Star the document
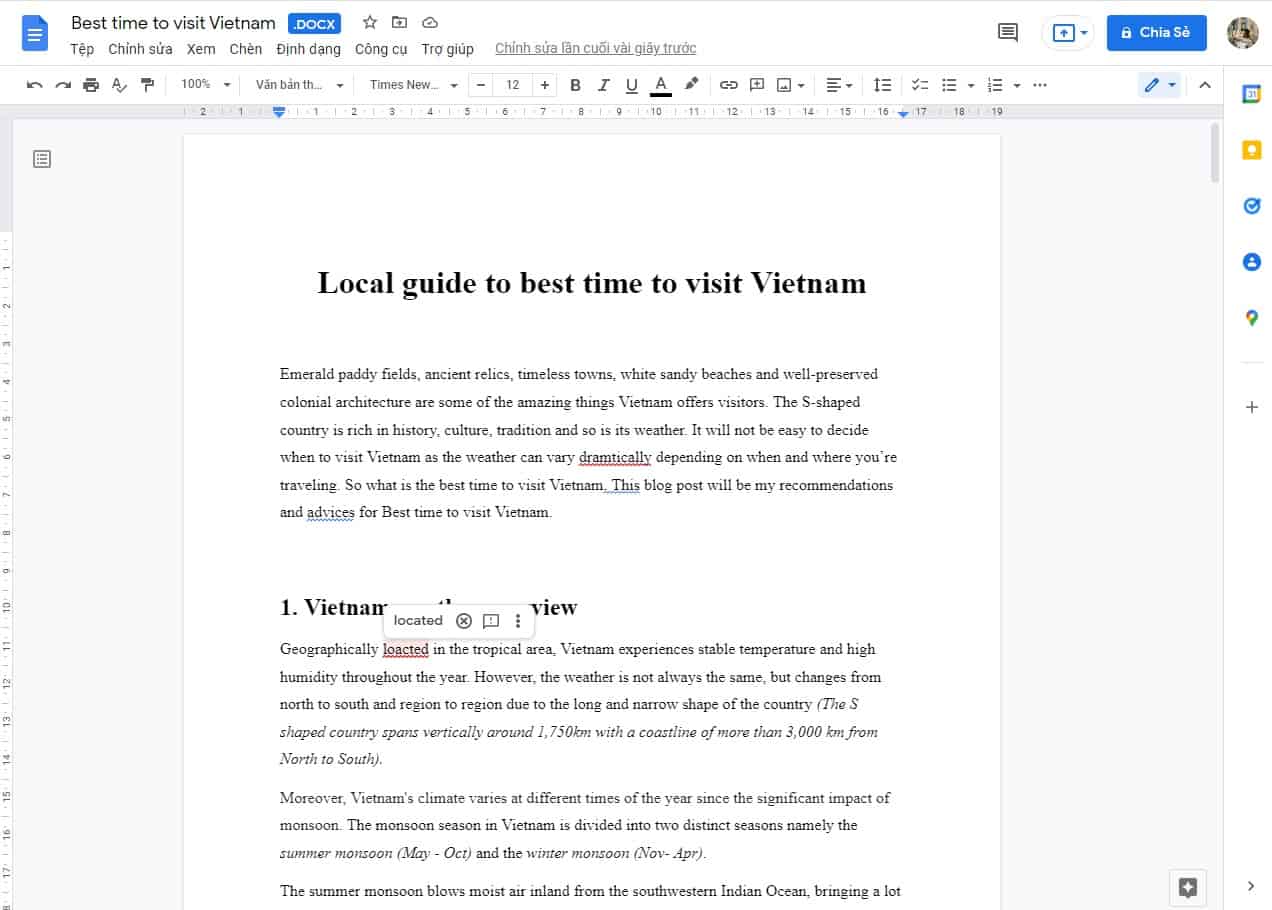 pyautogui.click(x=369, y=22)
